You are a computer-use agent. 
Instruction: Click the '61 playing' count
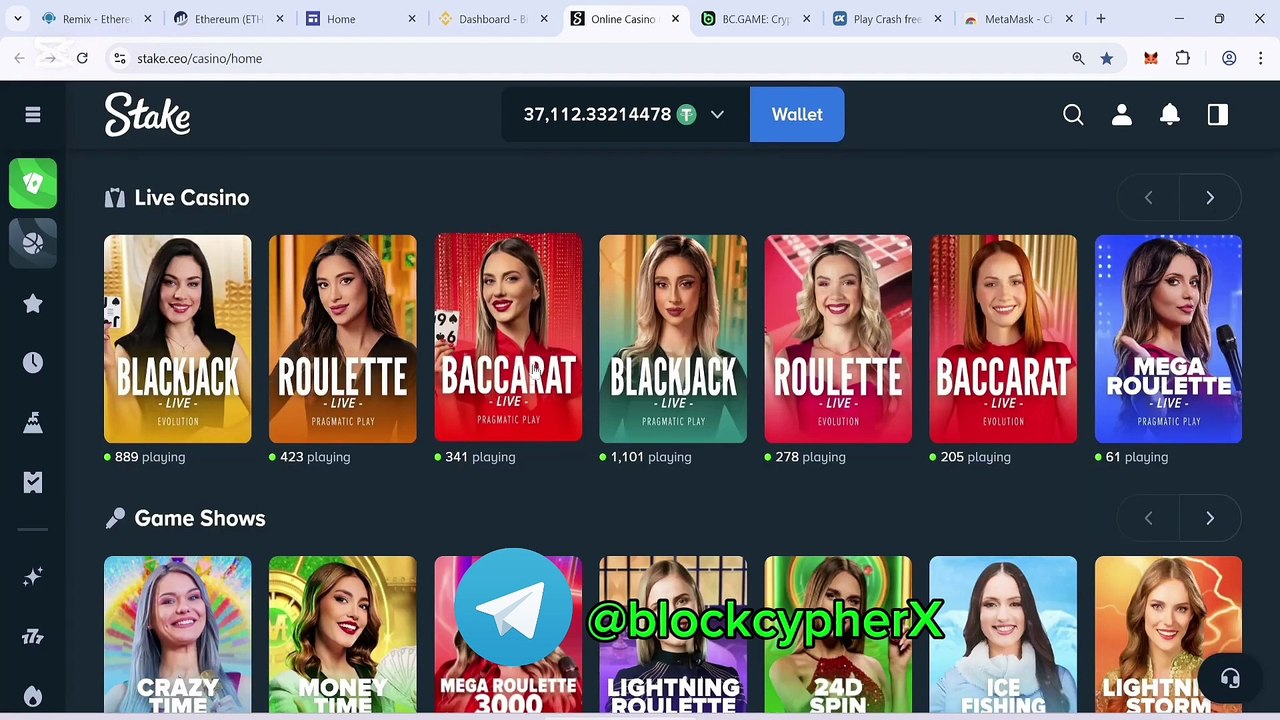coord(1137,457)
